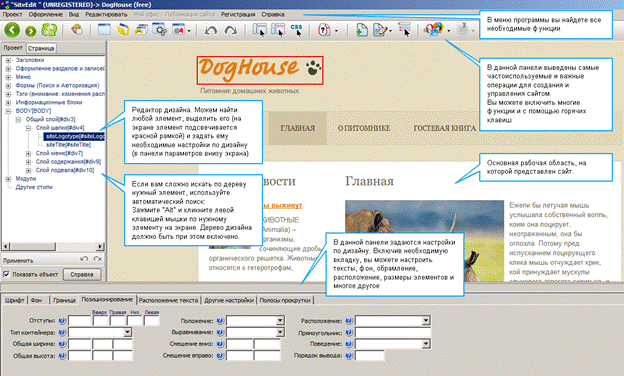
Task: Click the tree panel scrollbar right arrow
Action: 100,247
